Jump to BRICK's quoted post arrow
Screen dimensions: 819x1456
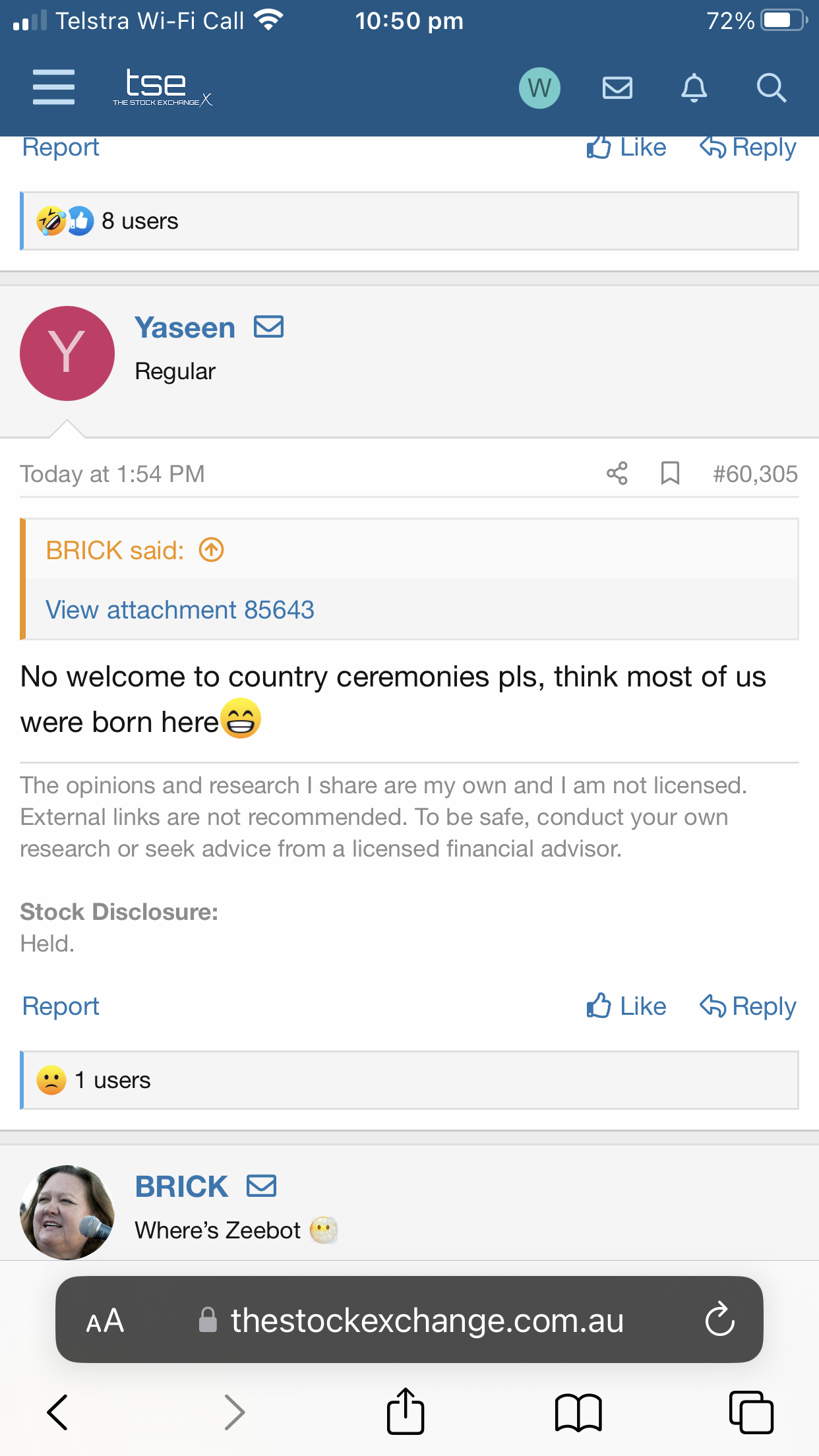point(212,549)
